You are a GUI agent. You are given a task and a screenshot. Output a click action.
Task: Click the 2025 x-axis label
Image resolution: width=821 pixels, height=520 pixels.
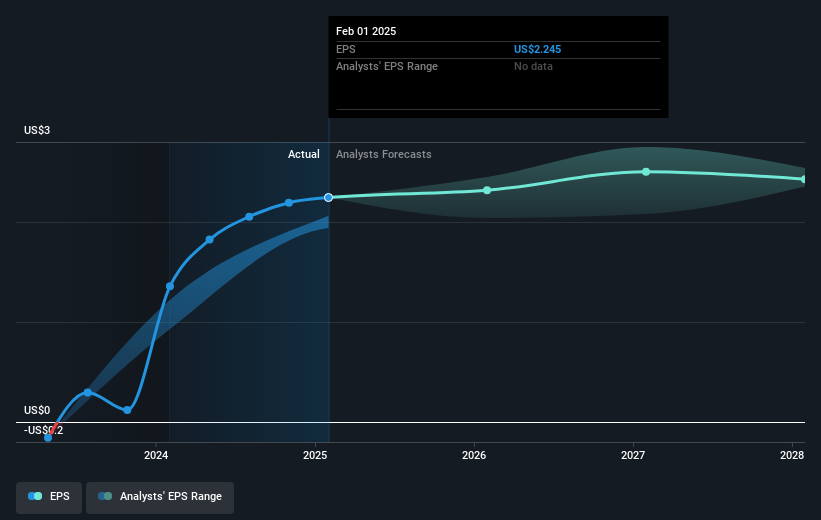pos(315,455)
